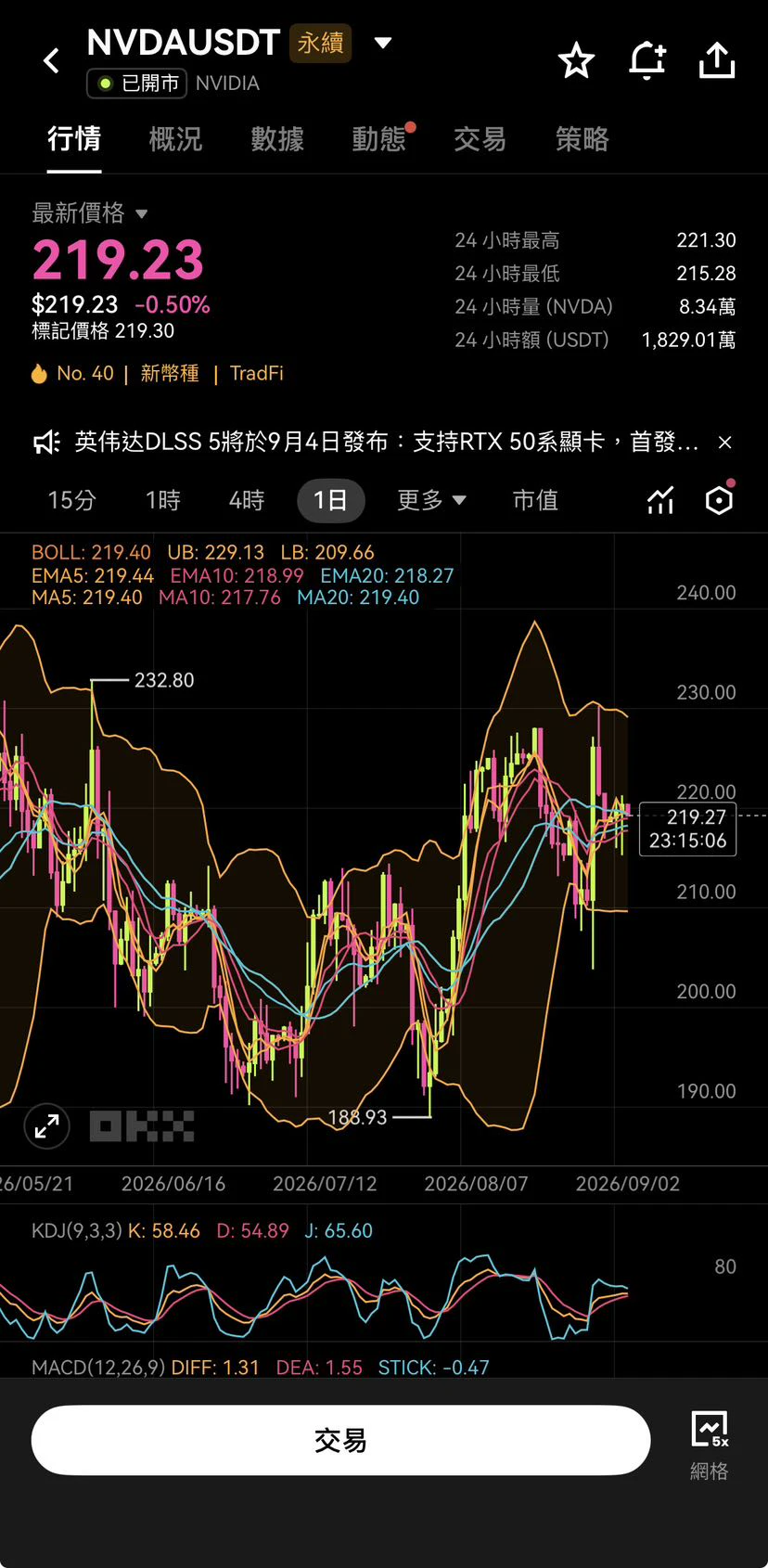Viewport: 768px width, 1568px height.
Task: Tap EMA20: 218.27 indicator label
Action: 387,575
